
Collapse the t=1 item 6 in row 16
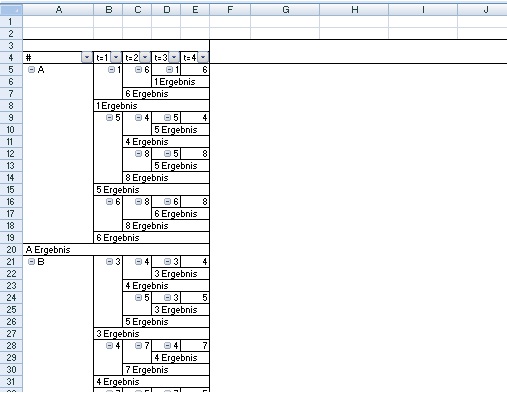point(109,202)
